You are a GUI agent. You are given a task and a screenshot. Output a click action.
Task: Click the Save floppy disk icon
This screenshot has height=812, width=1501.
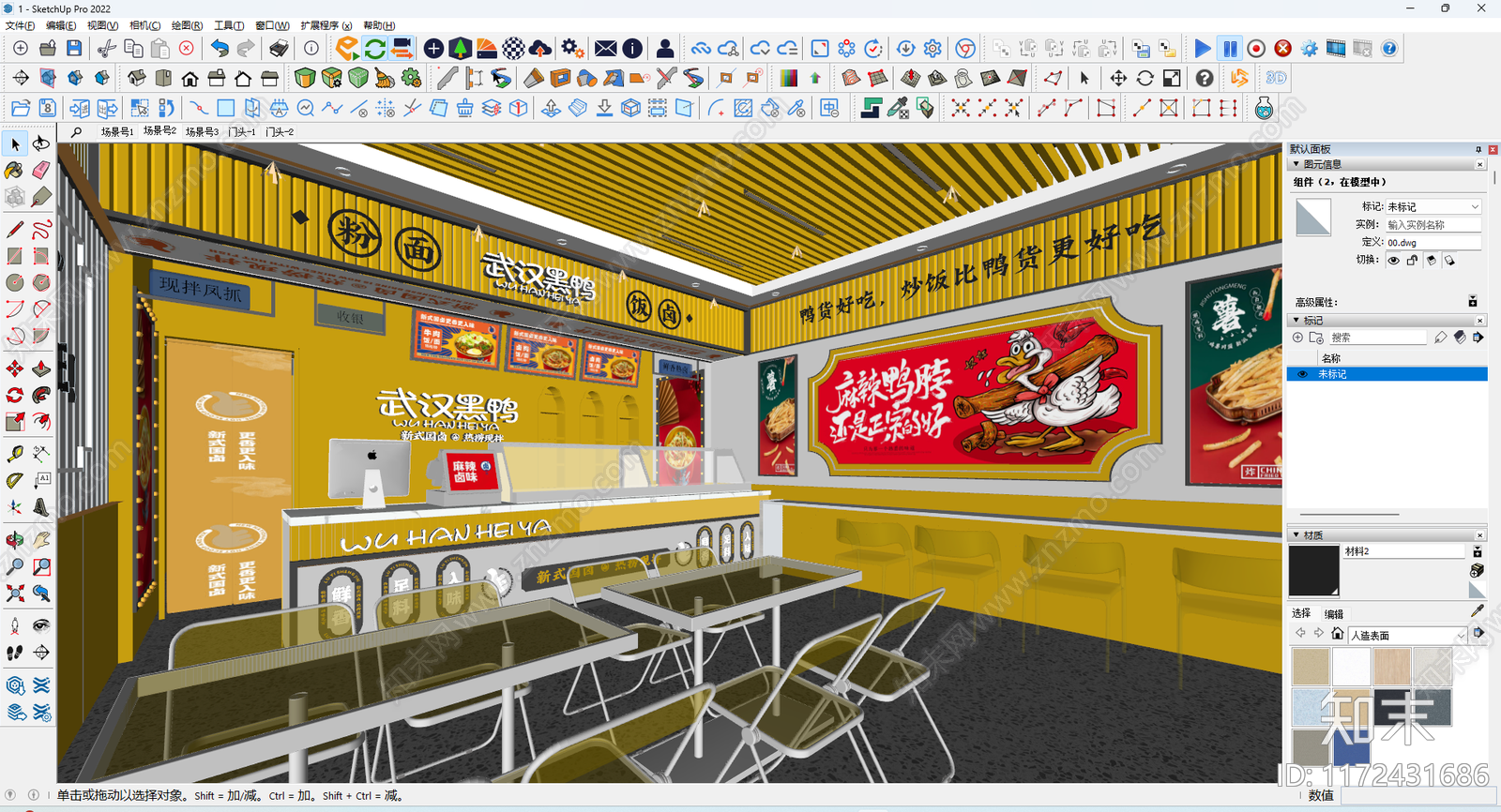74,48
